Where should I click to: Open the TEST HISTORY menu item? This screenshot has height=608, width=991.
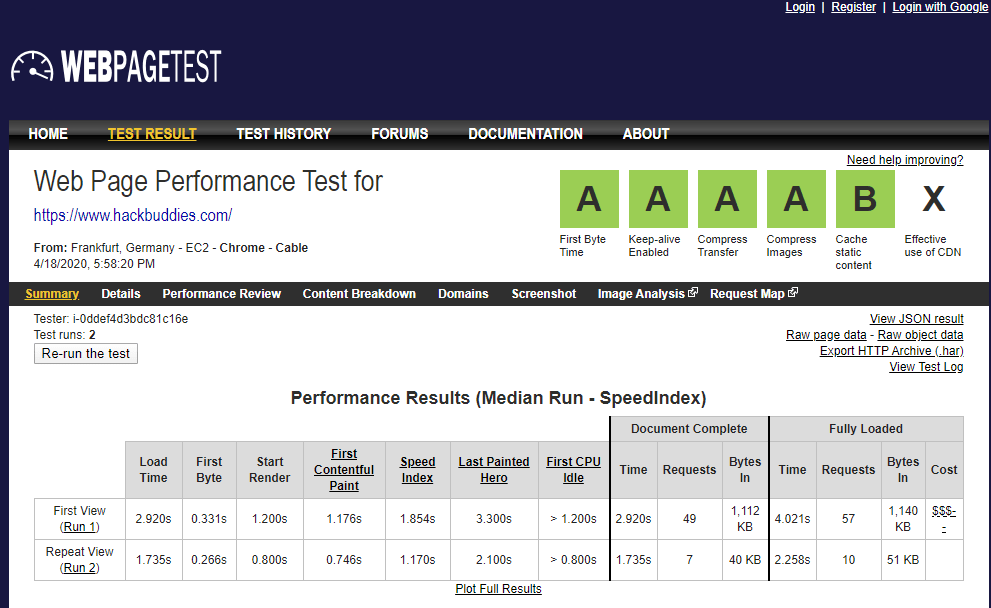coord(284,134)
